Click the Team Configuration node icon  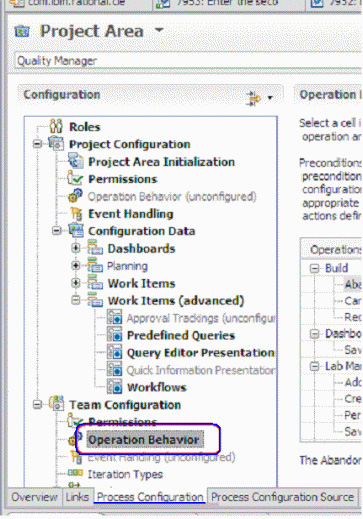pyautogui.click(x=56, y=404)
